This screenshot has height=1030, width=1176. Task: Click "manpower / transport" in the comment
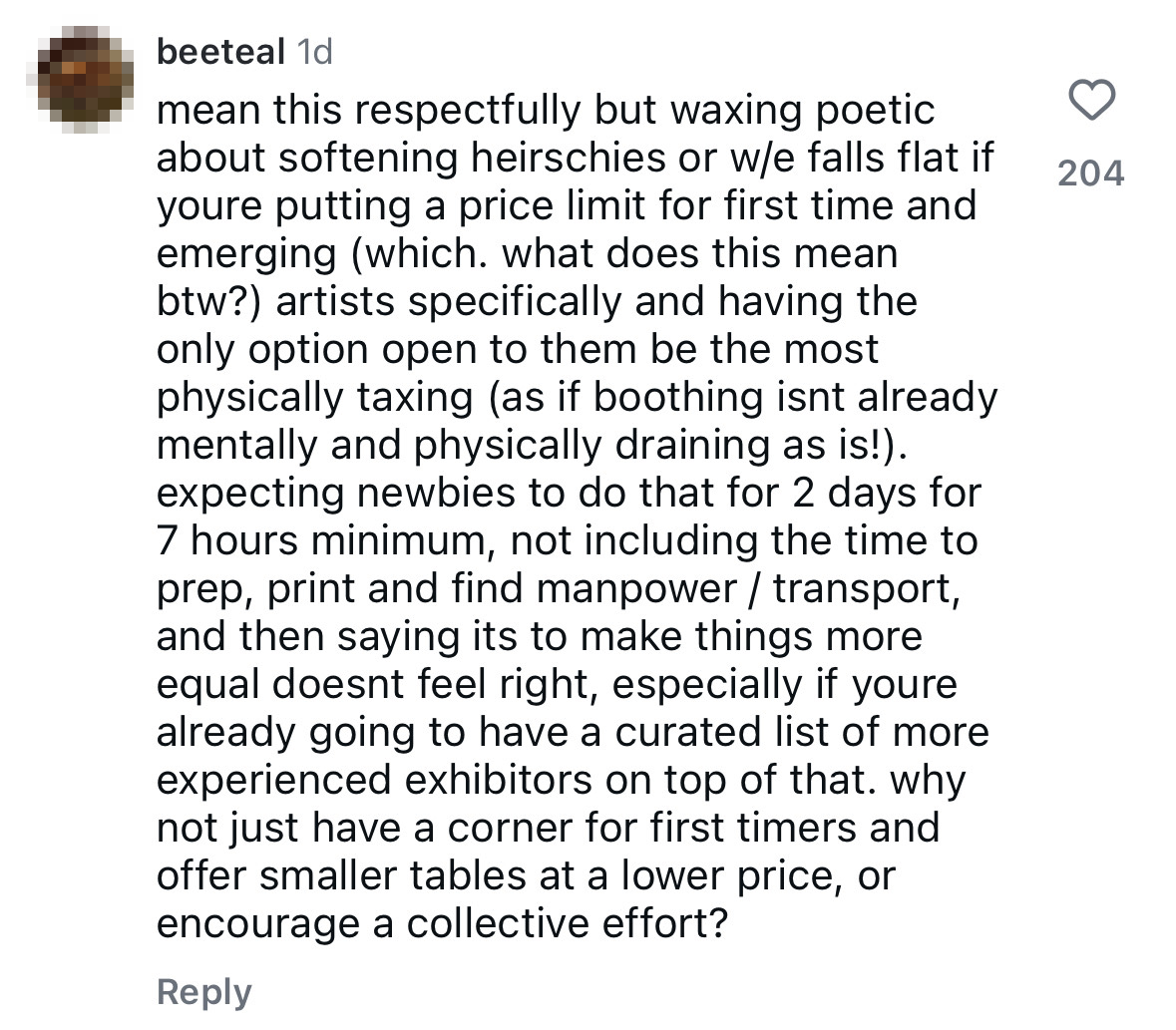[747, 588]
